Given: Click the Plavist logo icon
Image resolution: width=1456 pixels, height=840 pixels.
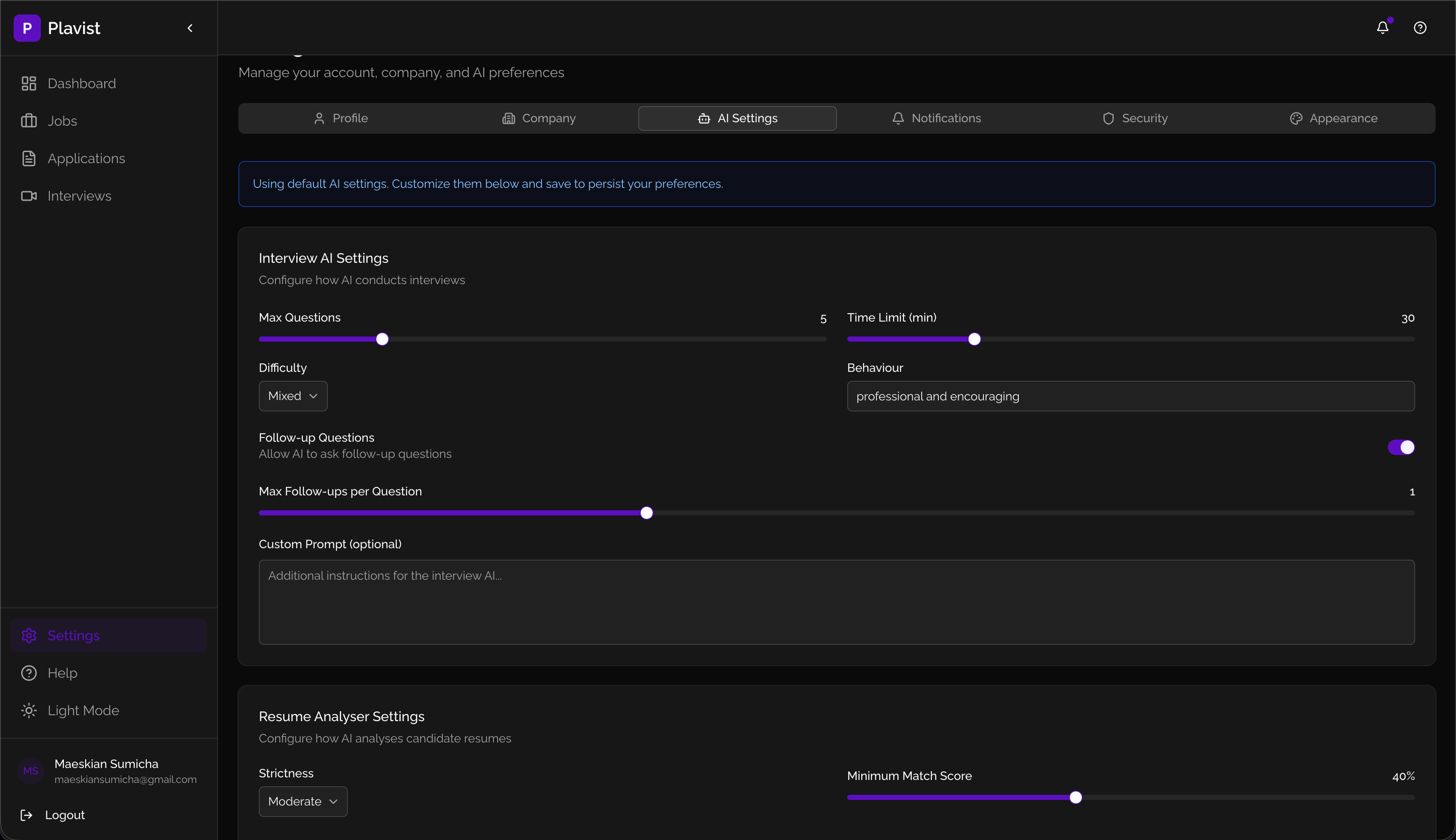Looking at the screenshot, I should point(27,28).
